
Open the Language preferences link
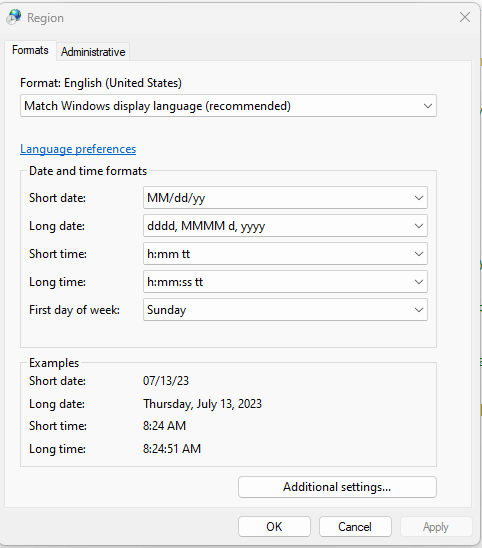pyautogui.click(x=78, y=149)
